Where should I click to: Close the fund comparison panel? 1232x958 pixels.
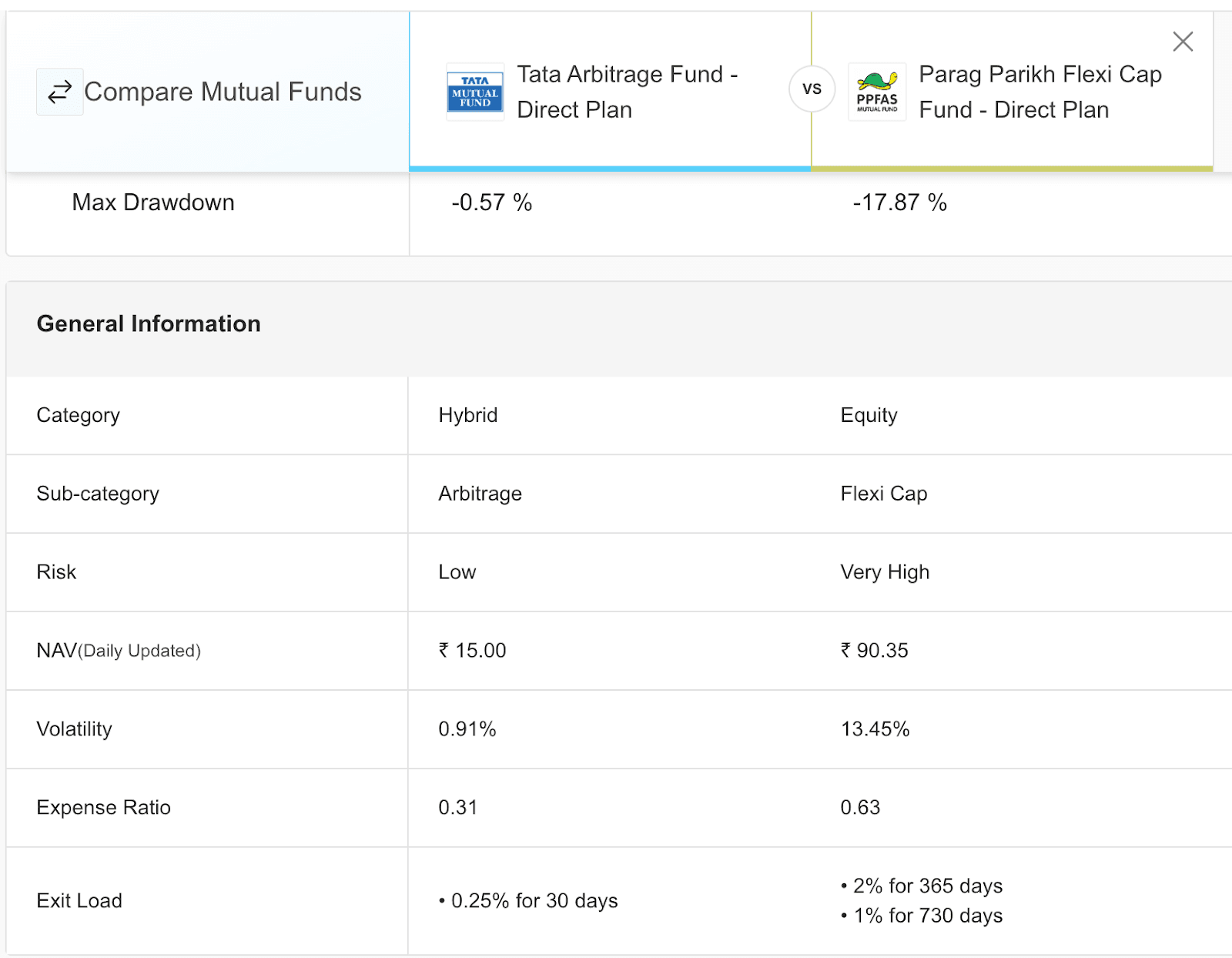coord(1182,42)
